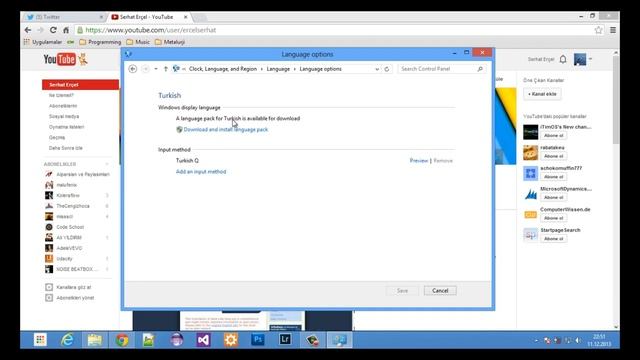Open the volume icon in system tray

coord(578,340)
